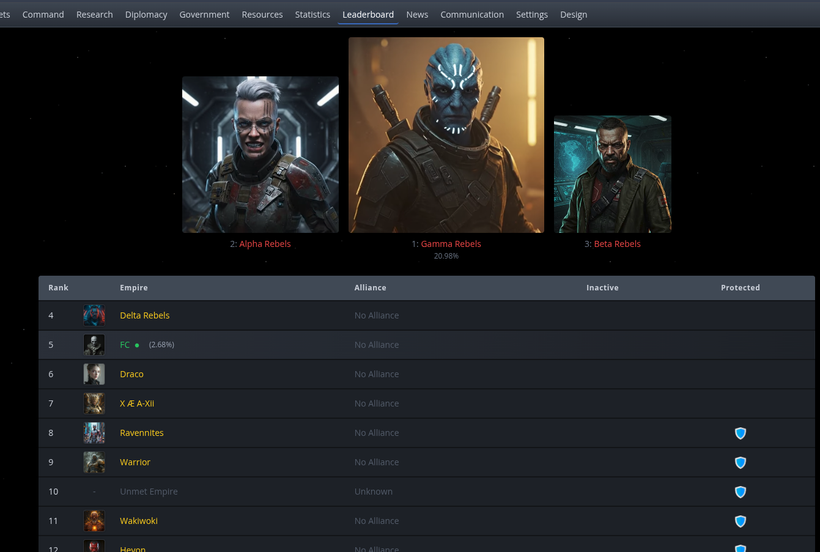Click the Draco avatar icon
The width and height of the screenshot is (820, 552).
coord(94,374)
